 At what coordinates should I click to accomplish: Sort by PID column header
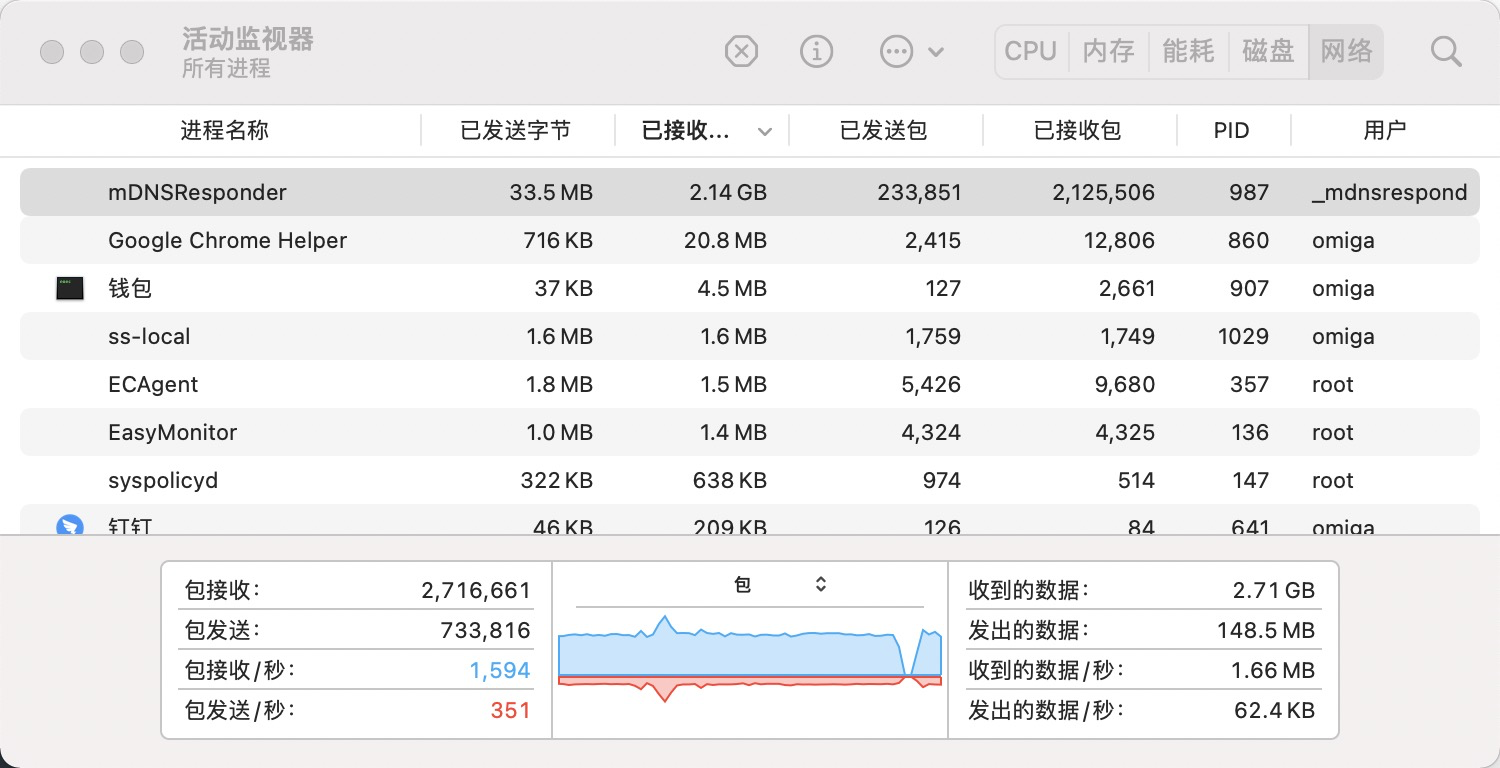[1231, 130]
